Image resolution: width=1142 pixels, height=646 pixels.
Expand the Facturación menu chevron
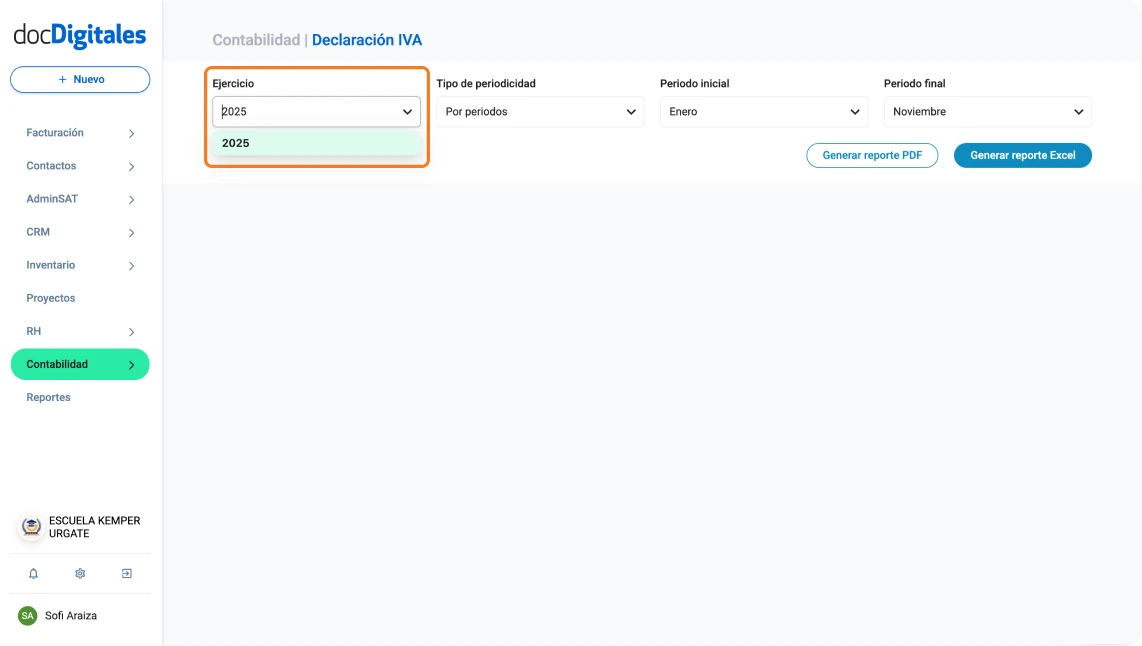point(131,134)
